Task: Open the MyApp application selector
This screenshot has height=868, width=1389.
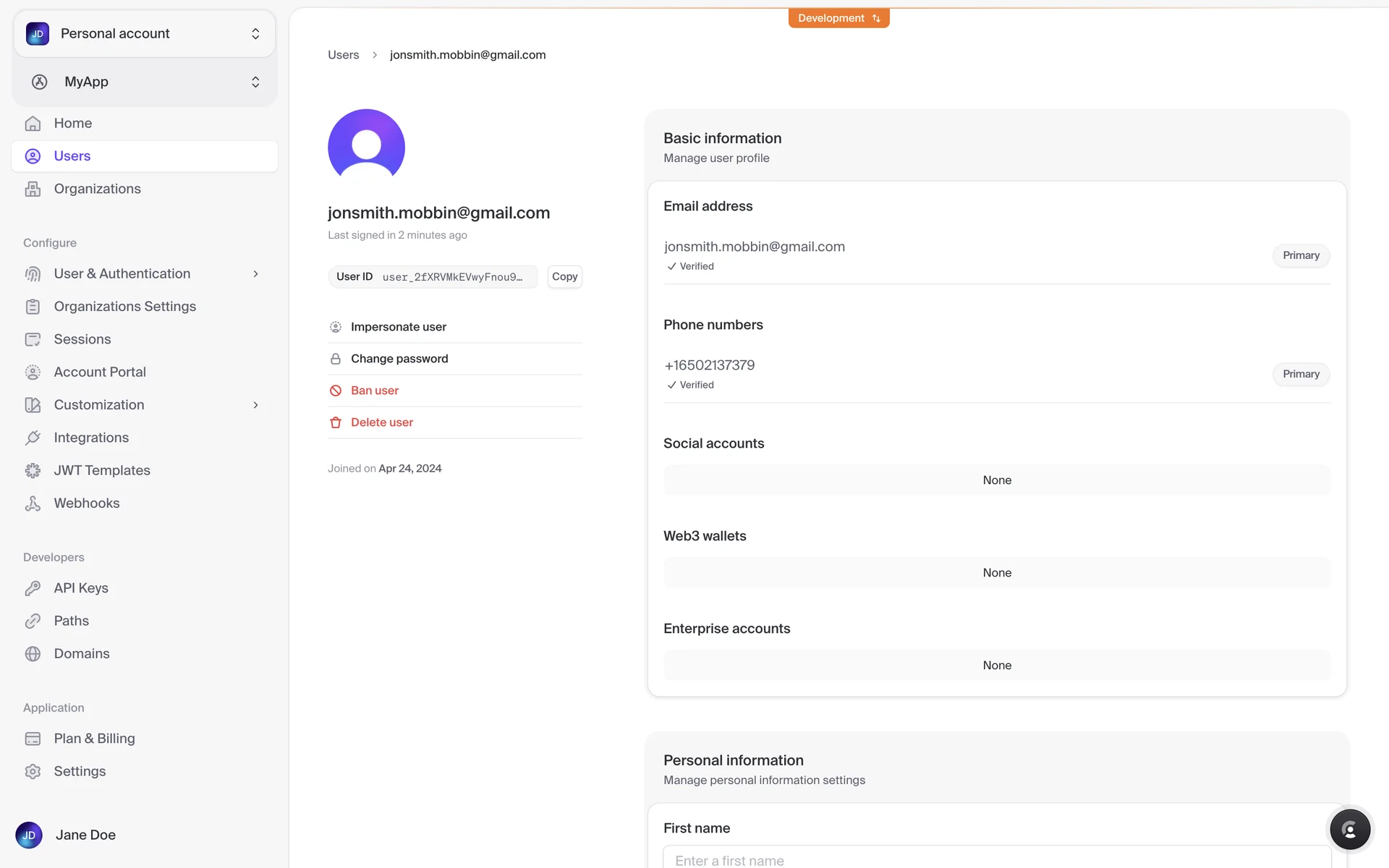Action: pyautogui.click(x=145, y=82)
